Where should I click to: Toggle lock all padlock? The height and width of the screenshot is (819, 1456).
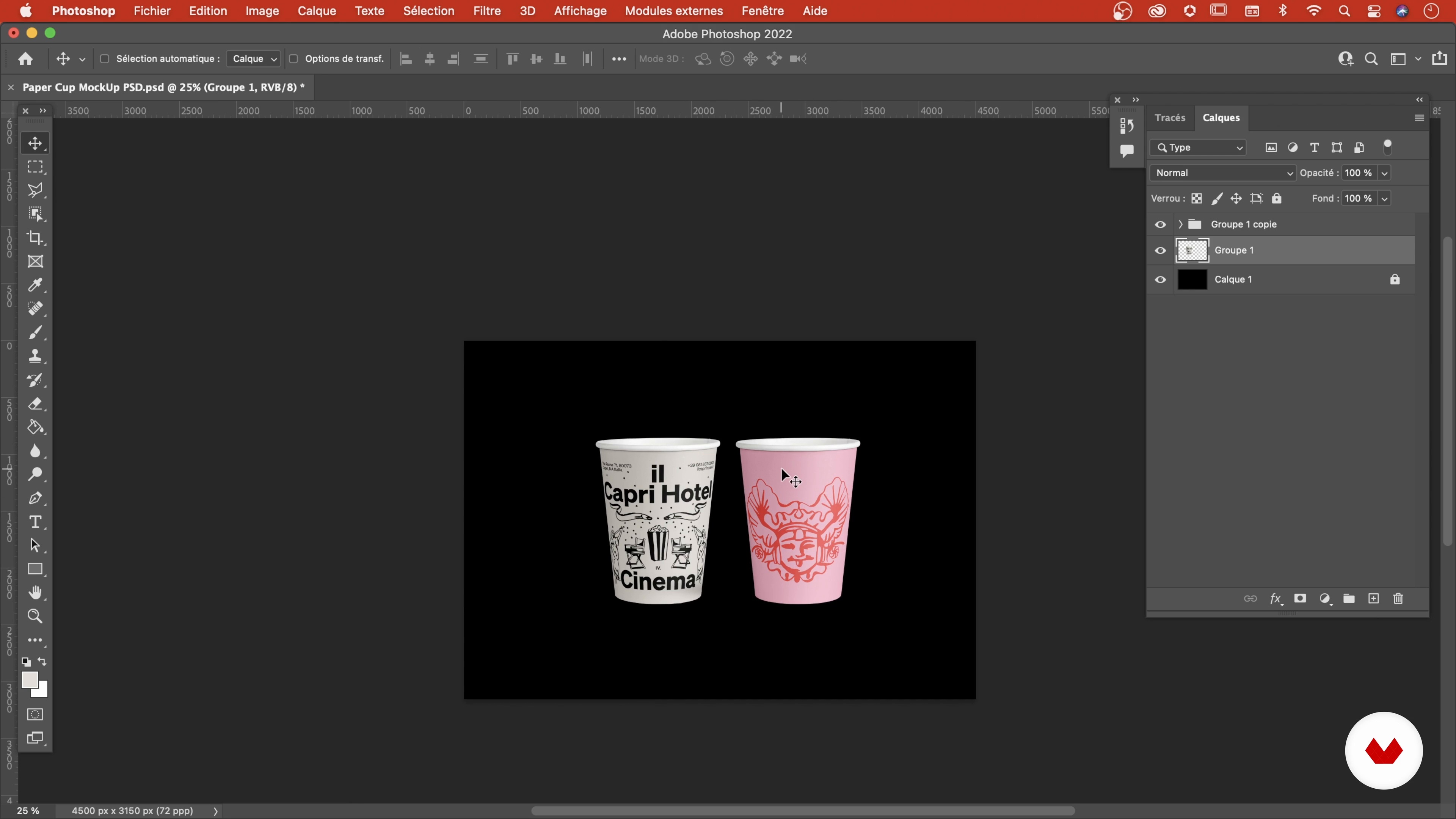(1277, 198)
